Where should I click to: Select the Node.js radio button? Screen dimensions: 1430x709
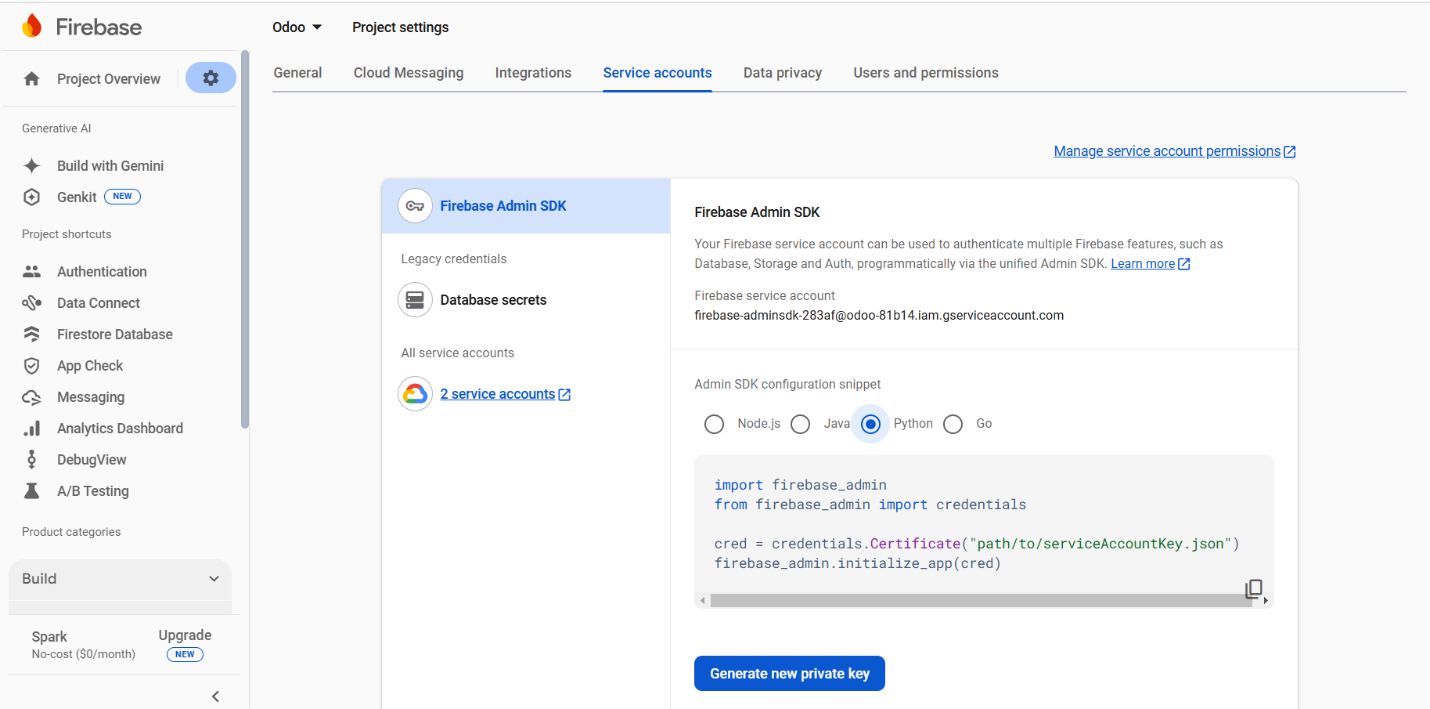pos(714,424)
